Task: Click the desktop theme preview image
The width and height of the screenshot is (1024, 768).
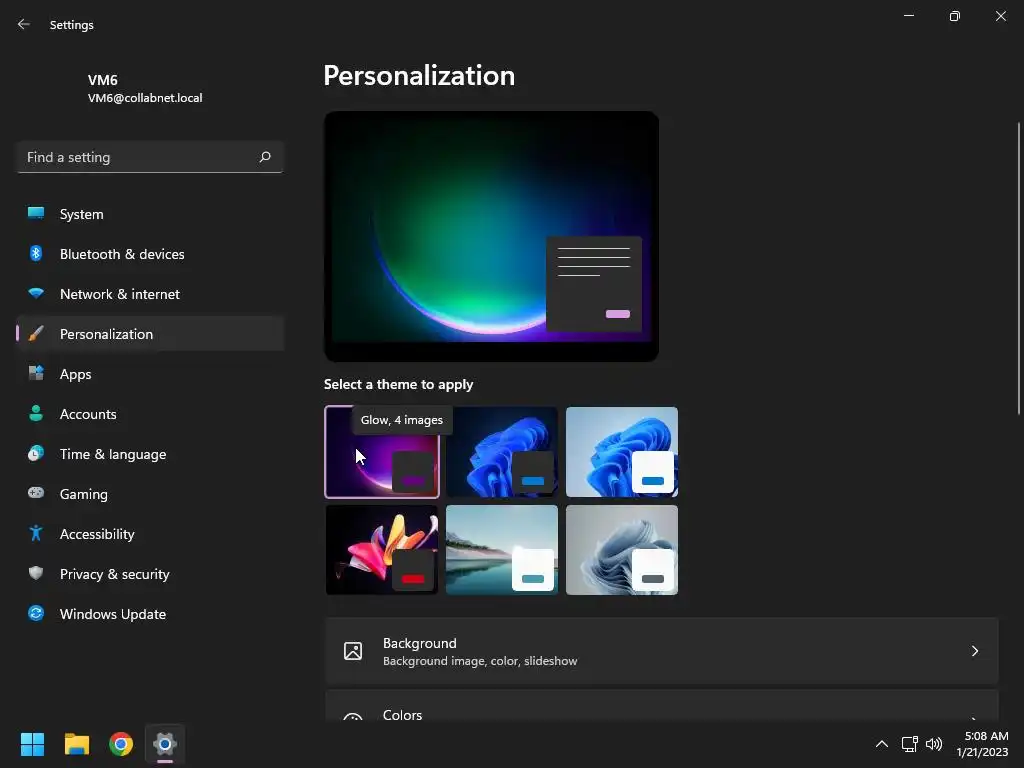Action: point(491,236)
